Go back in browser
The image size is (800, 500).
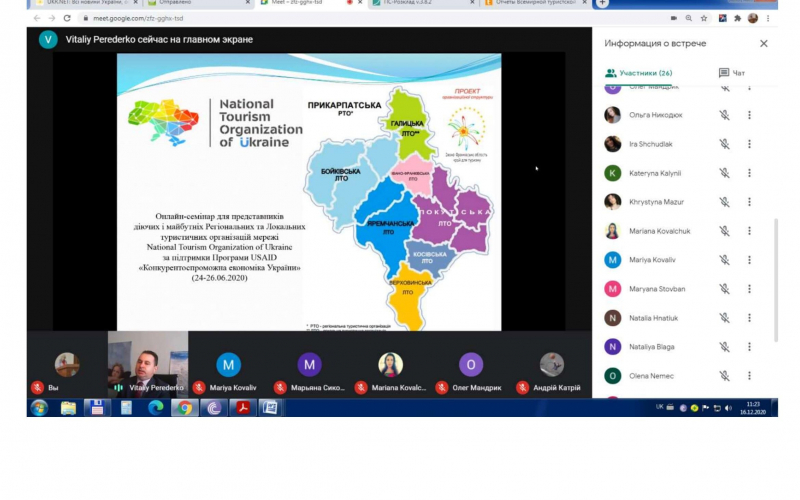37,18
